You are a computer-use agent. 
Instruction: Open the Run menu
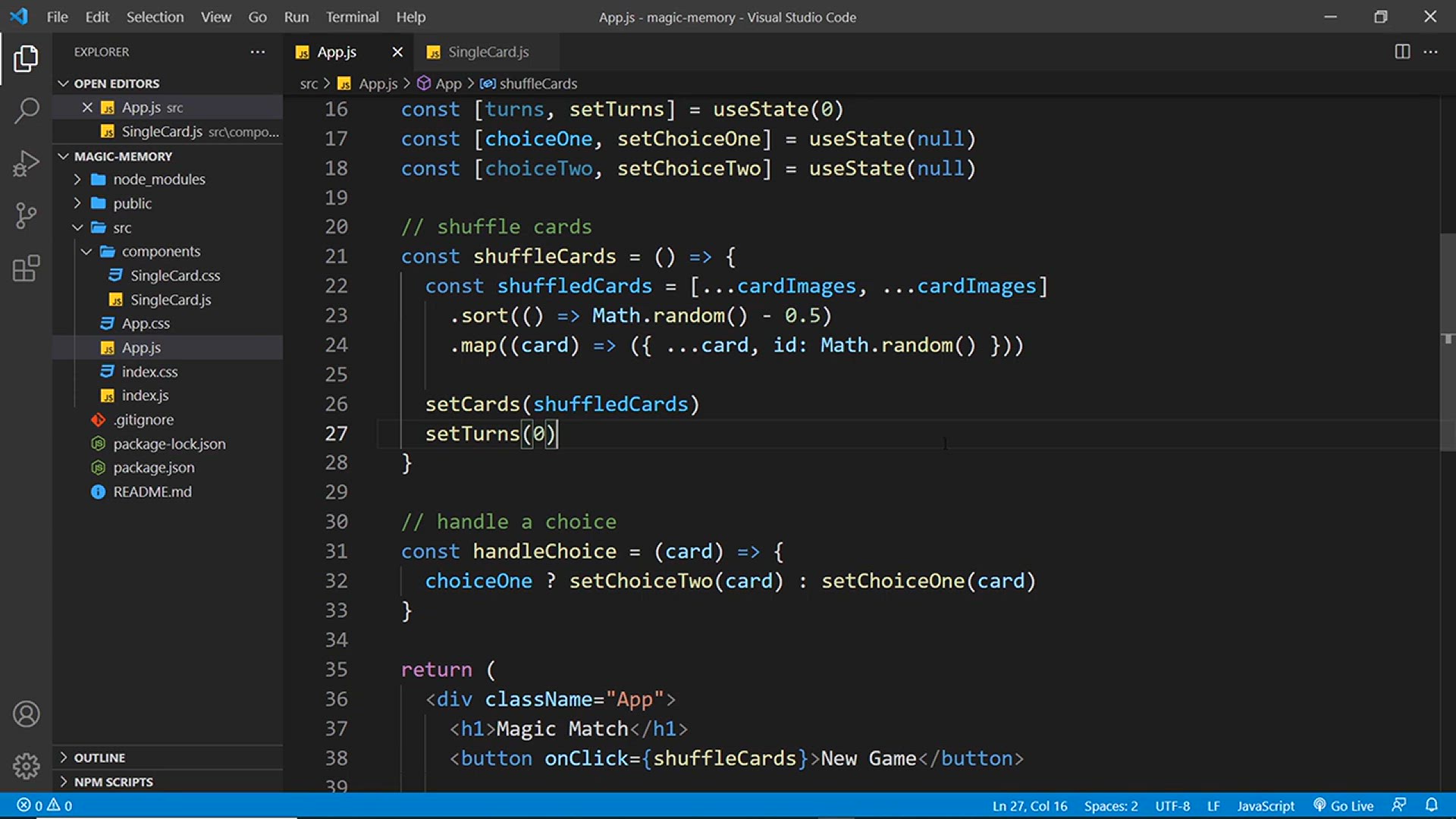pyautogui.click(x=297, y=17)
